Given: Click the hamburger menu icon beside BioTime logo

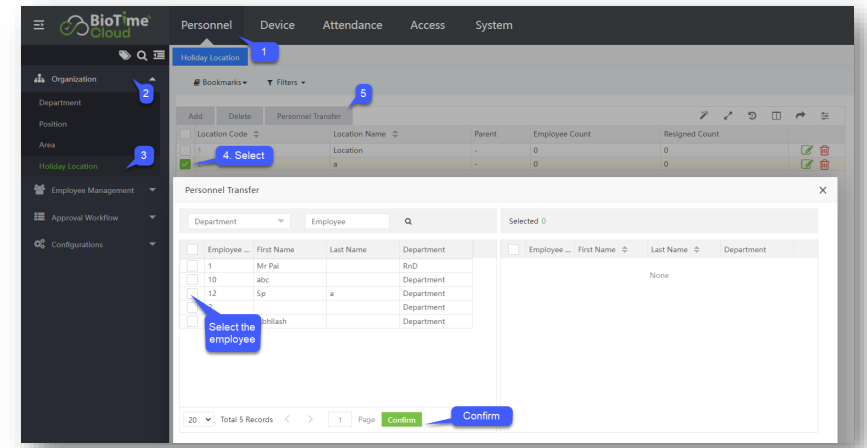Looking at the screenshot, I should [39, 25].
